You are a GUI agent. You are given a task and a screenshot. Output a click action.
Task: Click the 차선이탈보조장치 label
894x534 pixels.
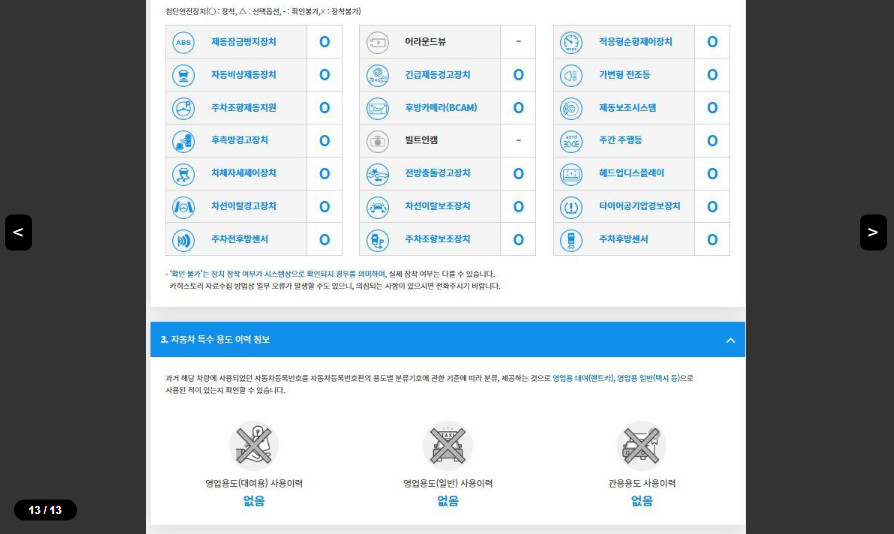pyautogui.click(x=438, y=206)
